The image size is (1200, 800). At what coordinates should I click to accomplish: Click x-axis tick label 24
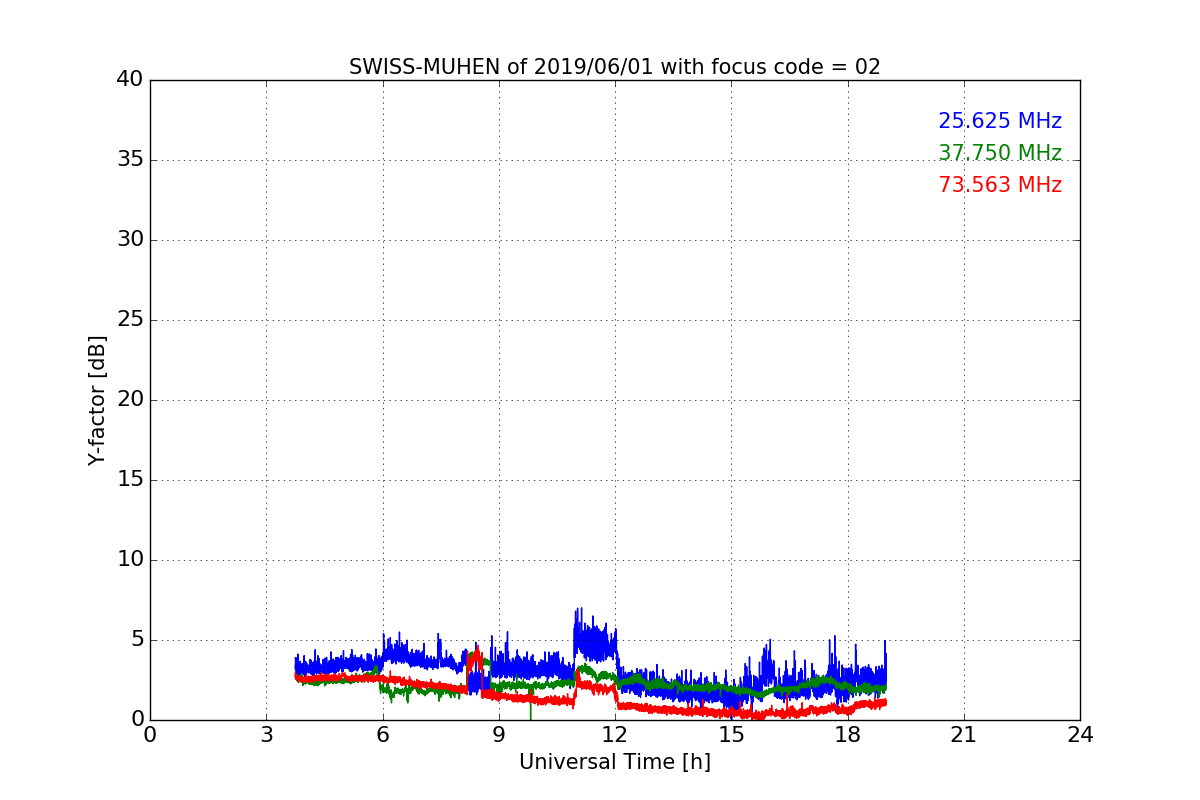coord(1080,734)
